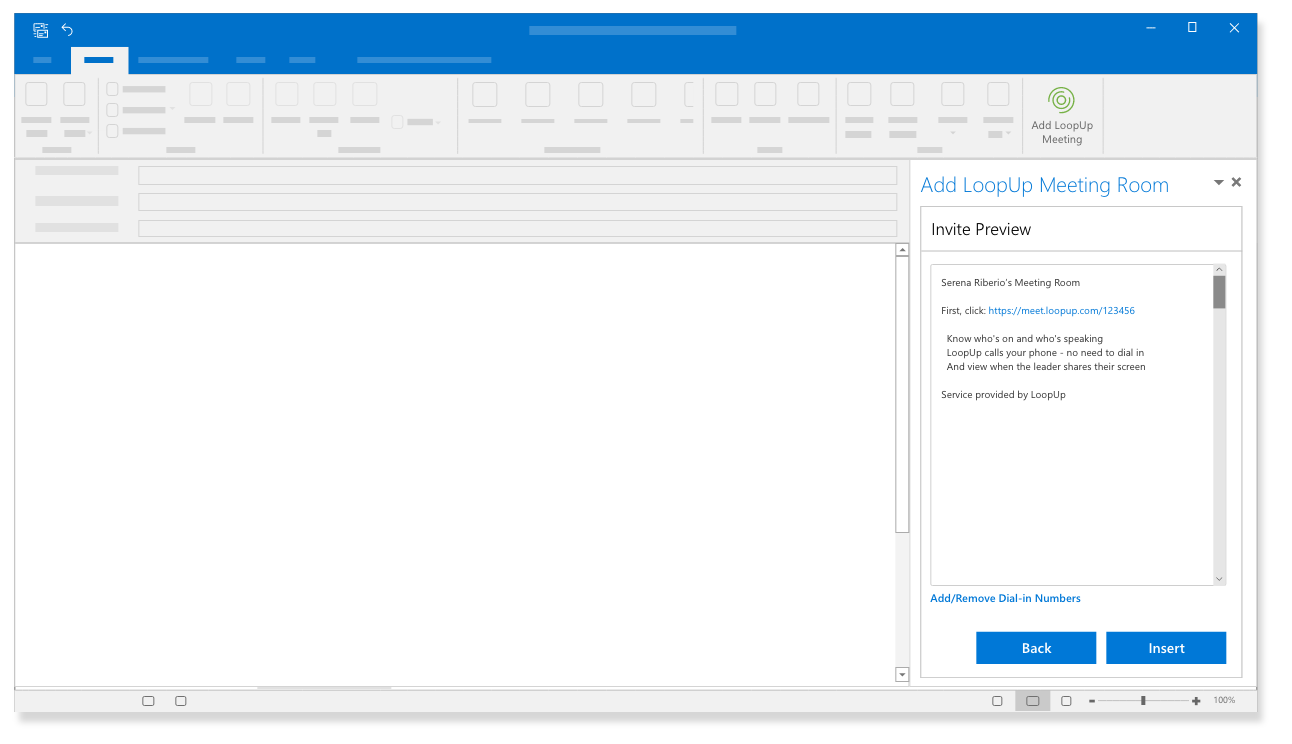This screenshot has width=1292, height=744.
Task: Go Back from the invite preview
Action: tap(1036, 648)
